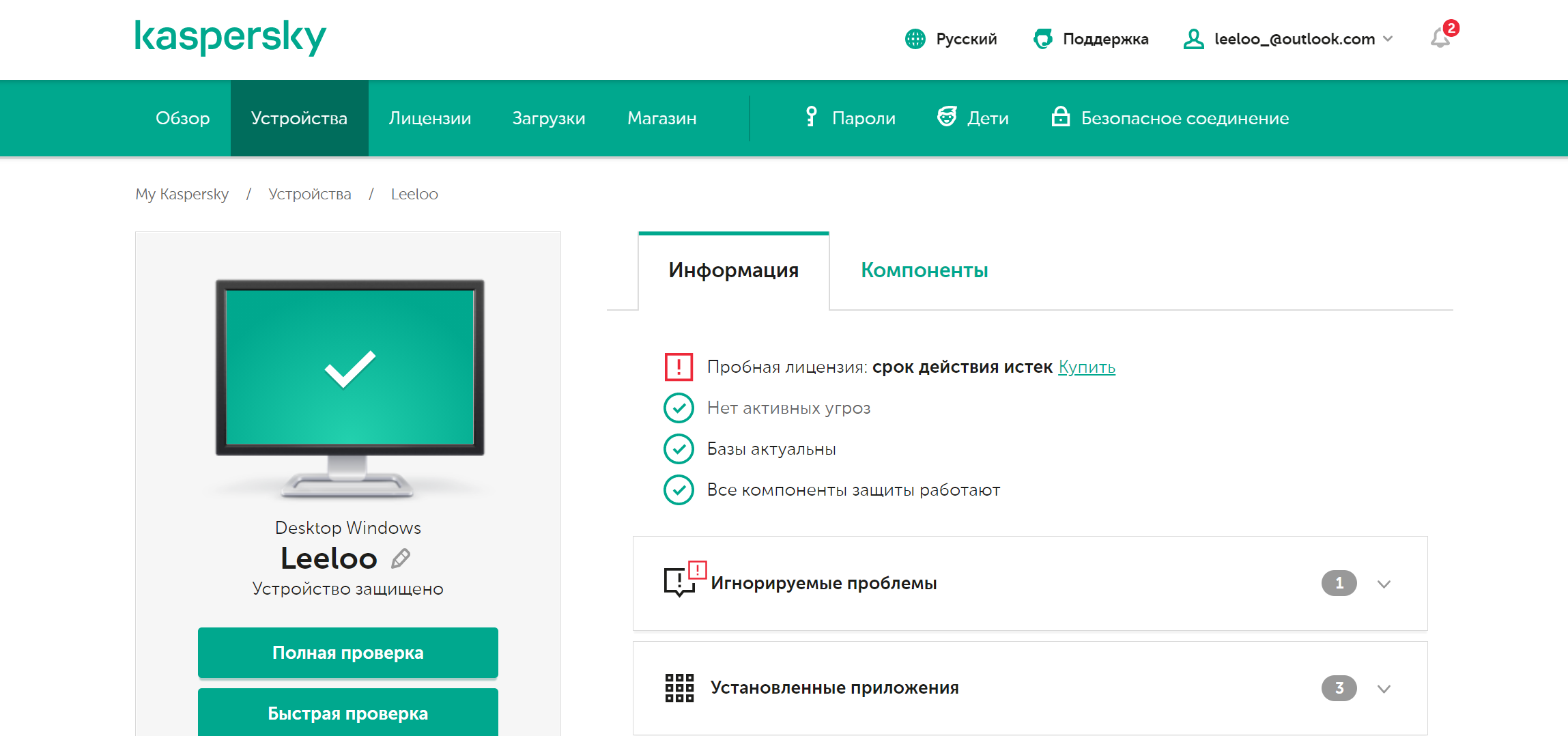Viewport: 1568px width, 736px height.
Task: Click the Игнорируемые проблемы heading
Action: pyautogui.click(x=824, y=583)
